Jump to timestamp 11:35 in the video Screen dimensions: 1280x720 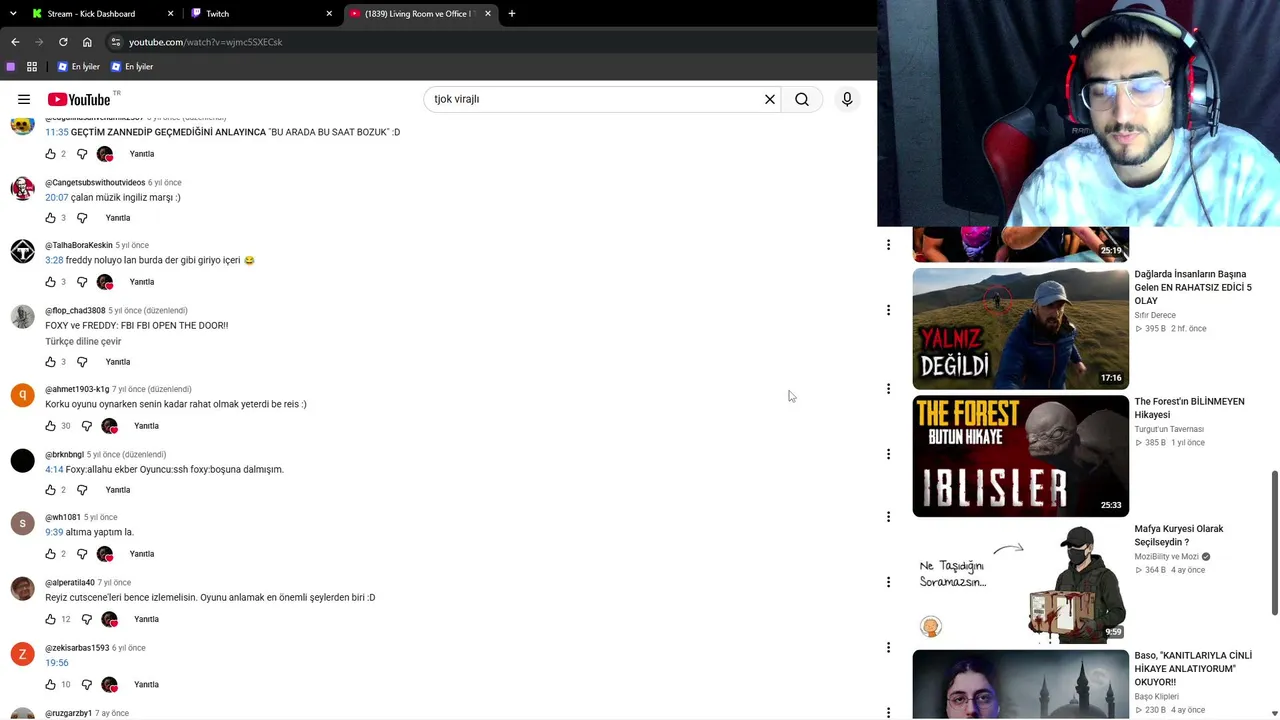[x=57, y=132]
